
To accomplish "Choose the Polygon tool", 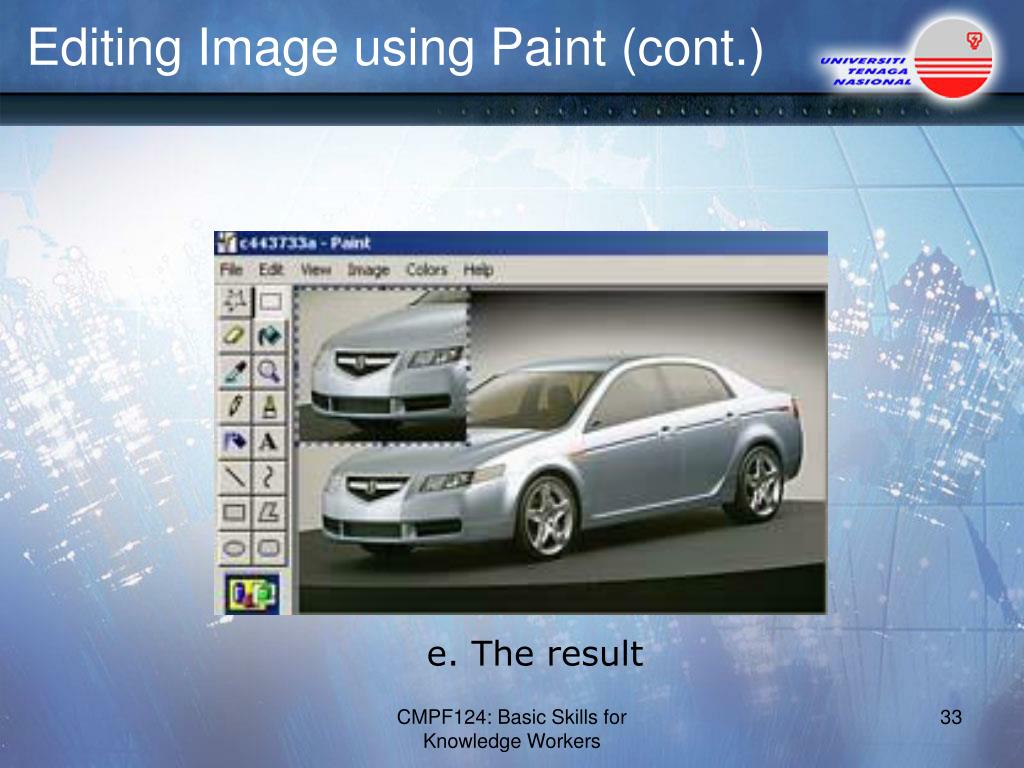I will (270, 513).
